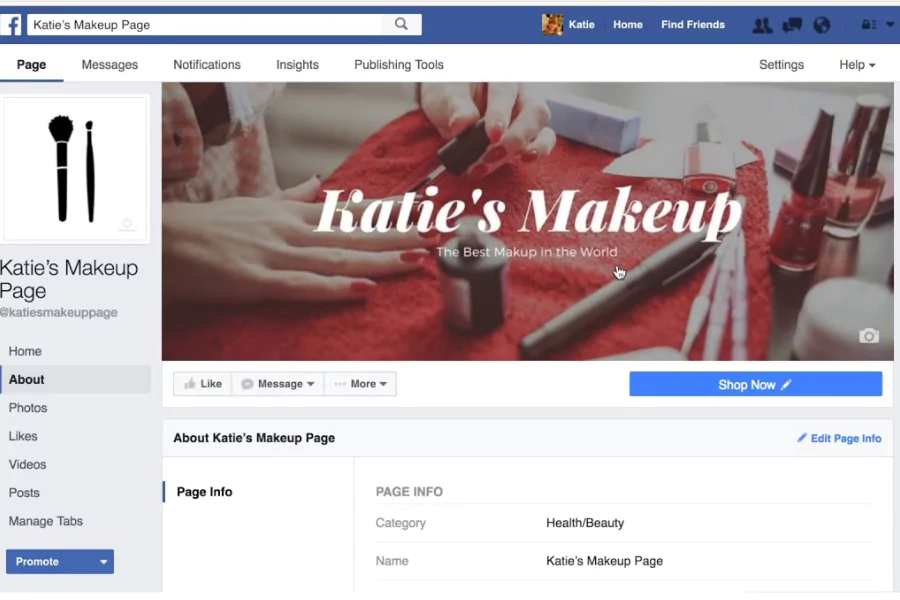Open Posts in the left sidebar
This screenshot has height=600, width=900.
(x=24, y=493)
